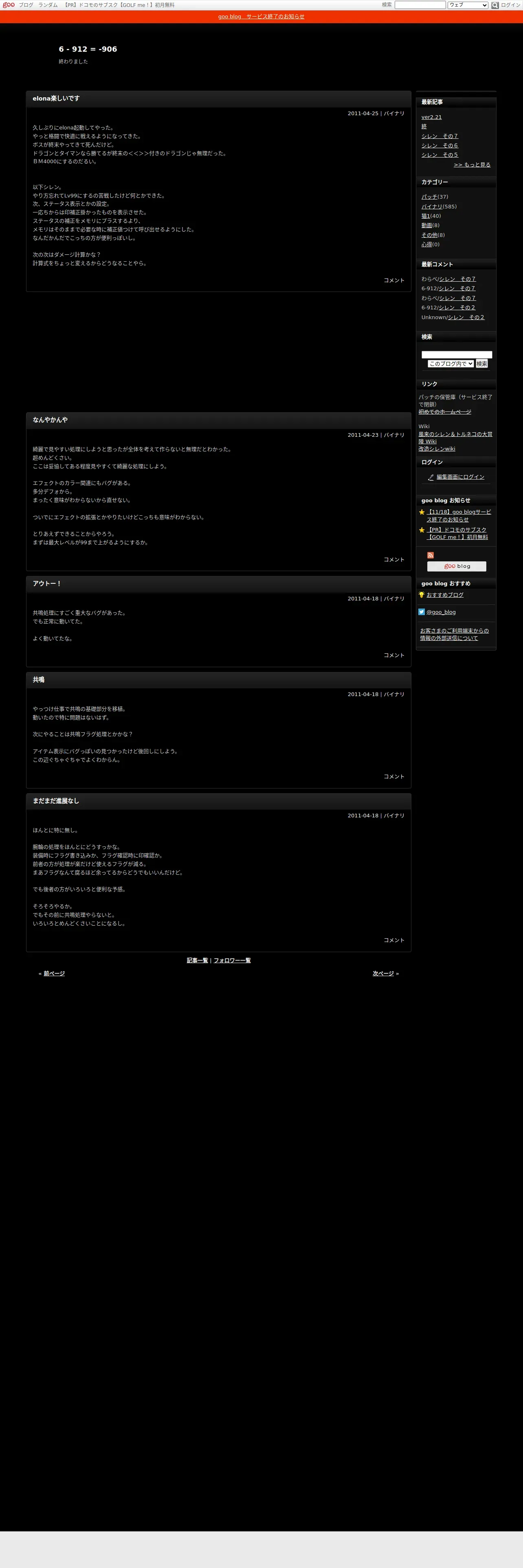
Task: Click the RSS feed icon in sidebar
Action: 431,555
